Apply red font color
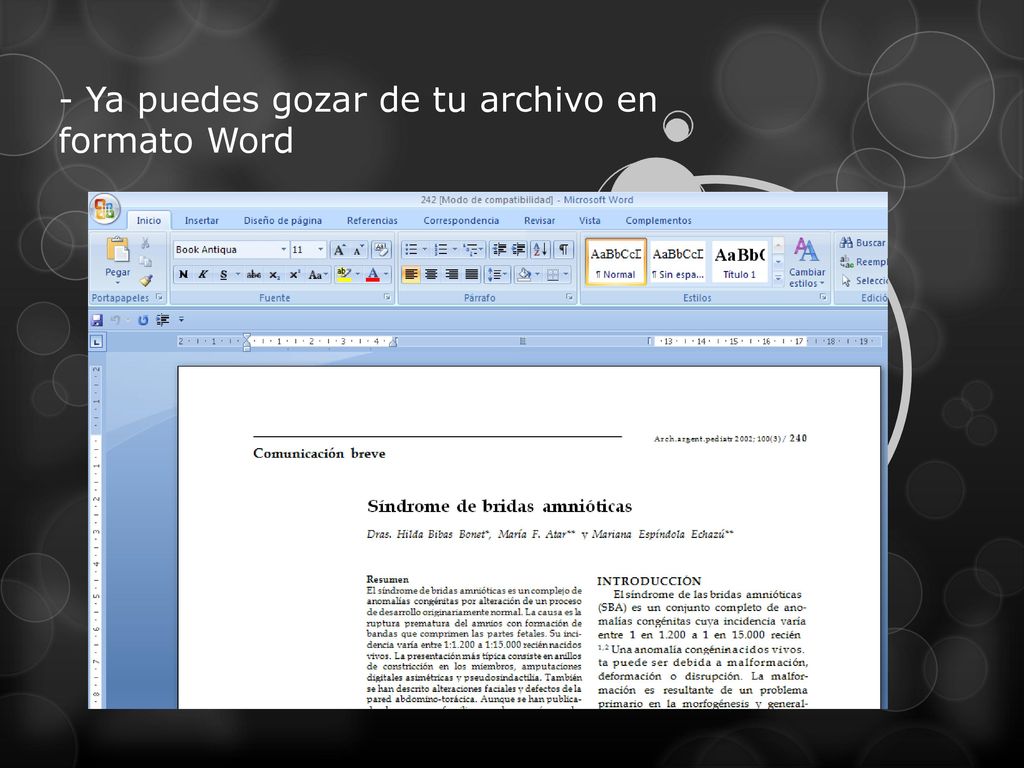 coord(373,274)
